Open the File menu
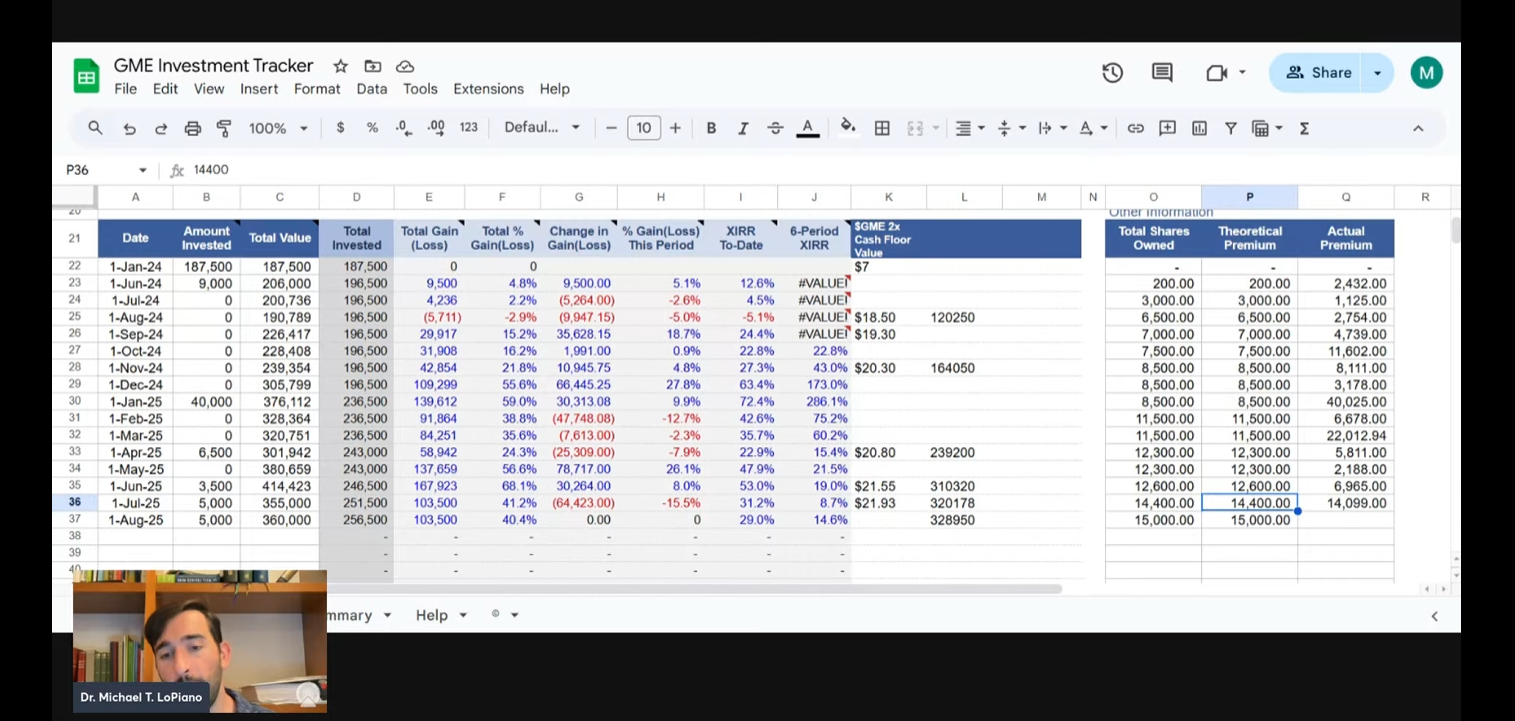 pyautogui.click(x=126, y=89)
